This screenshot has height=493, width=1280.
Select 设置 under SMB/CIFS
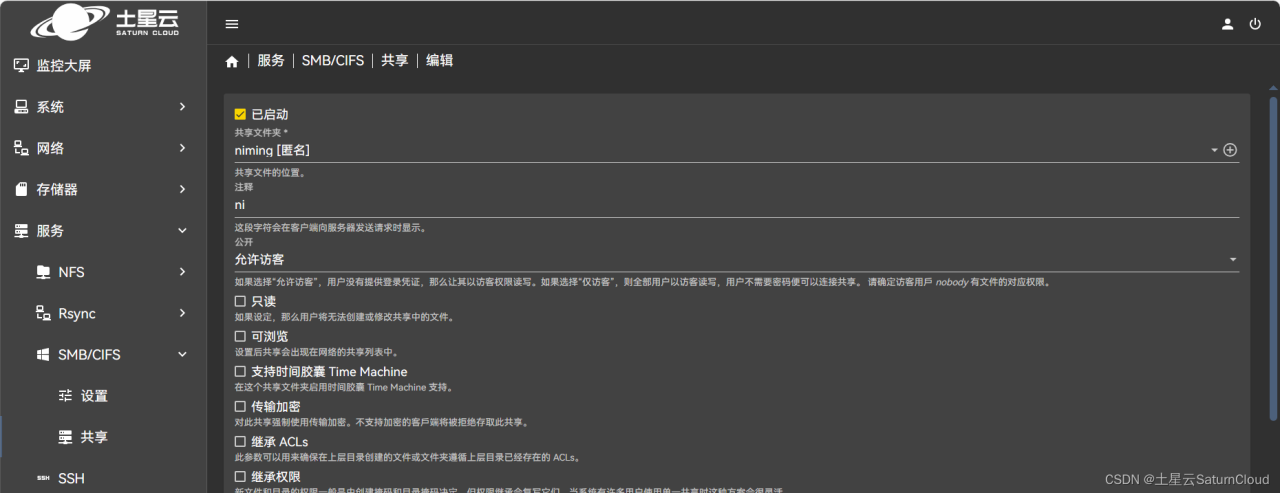tap(104, 396)
